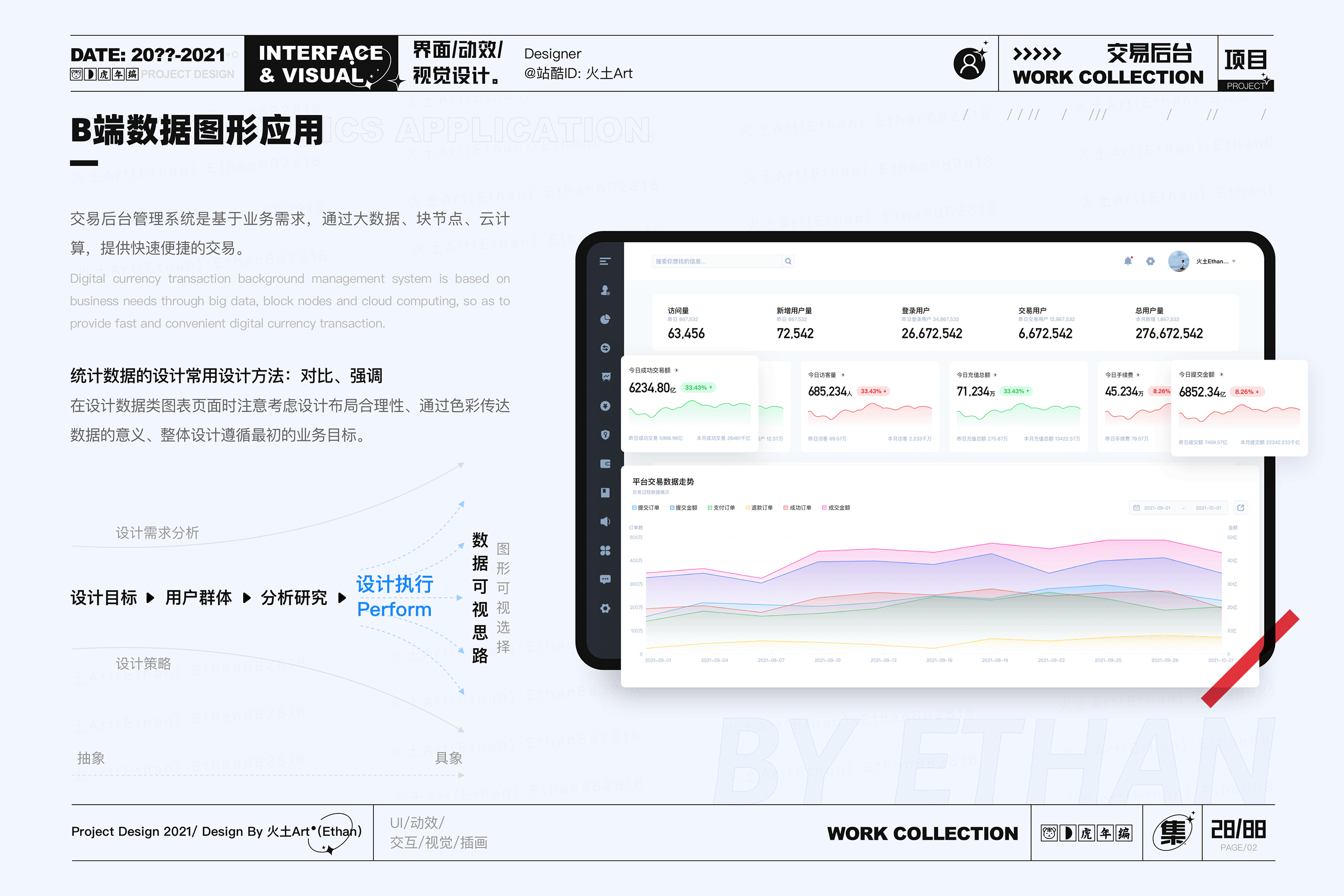Screen dimensions: 1344x896
Task: Click 昨日成功交易 5986.98亿 text
Action: pos(655,438)
